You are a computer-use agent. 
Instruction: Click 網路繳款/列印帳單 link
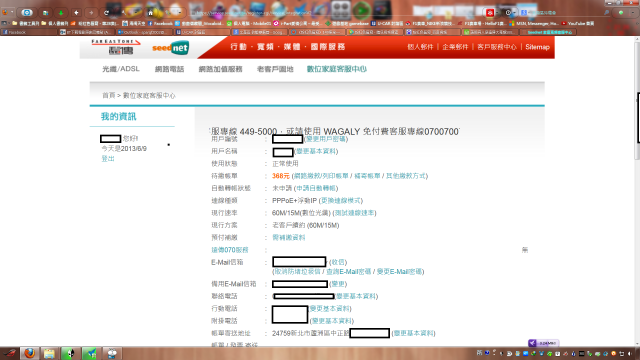pos(321,176)
